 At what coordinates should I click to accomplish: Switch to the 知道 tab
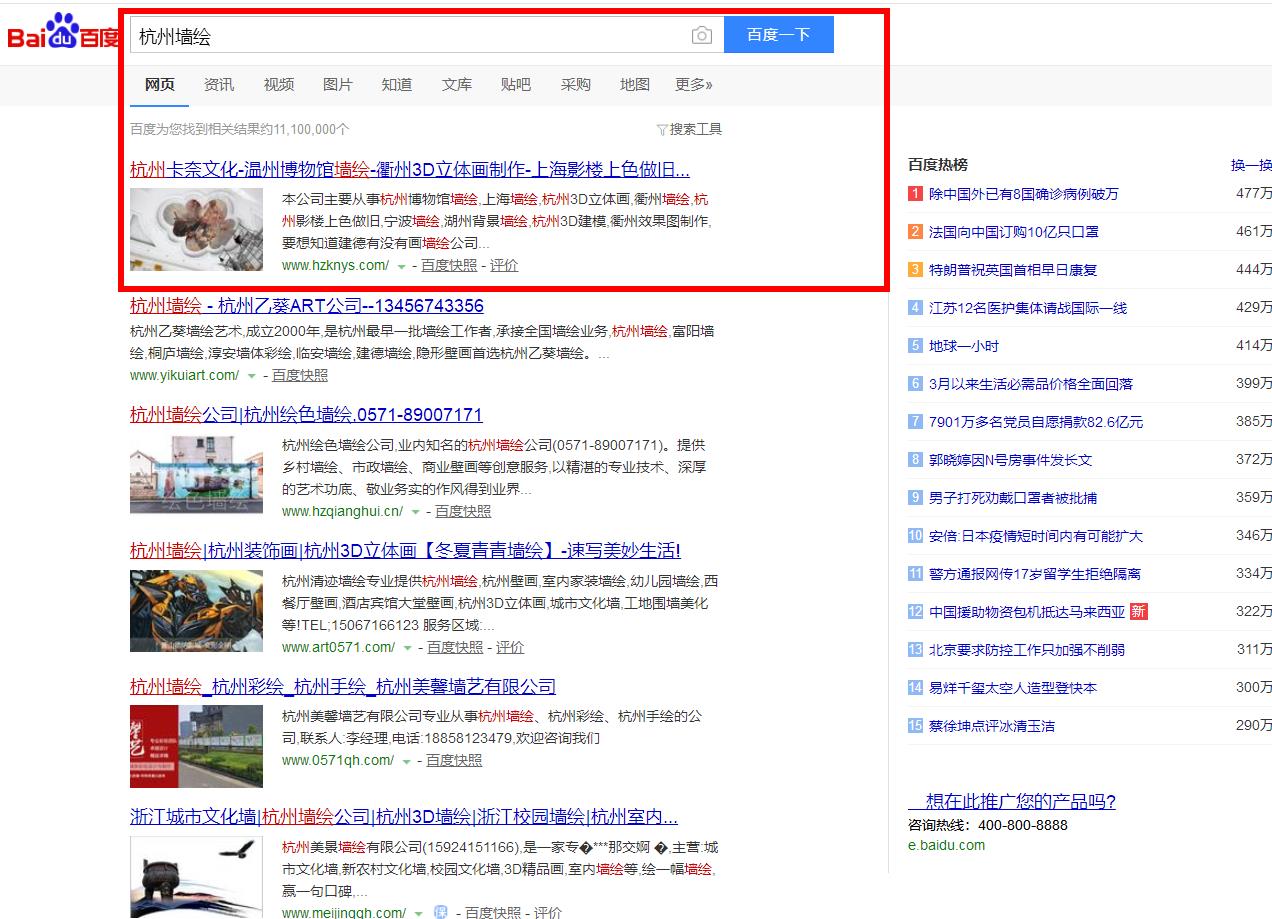coord(397,85)
